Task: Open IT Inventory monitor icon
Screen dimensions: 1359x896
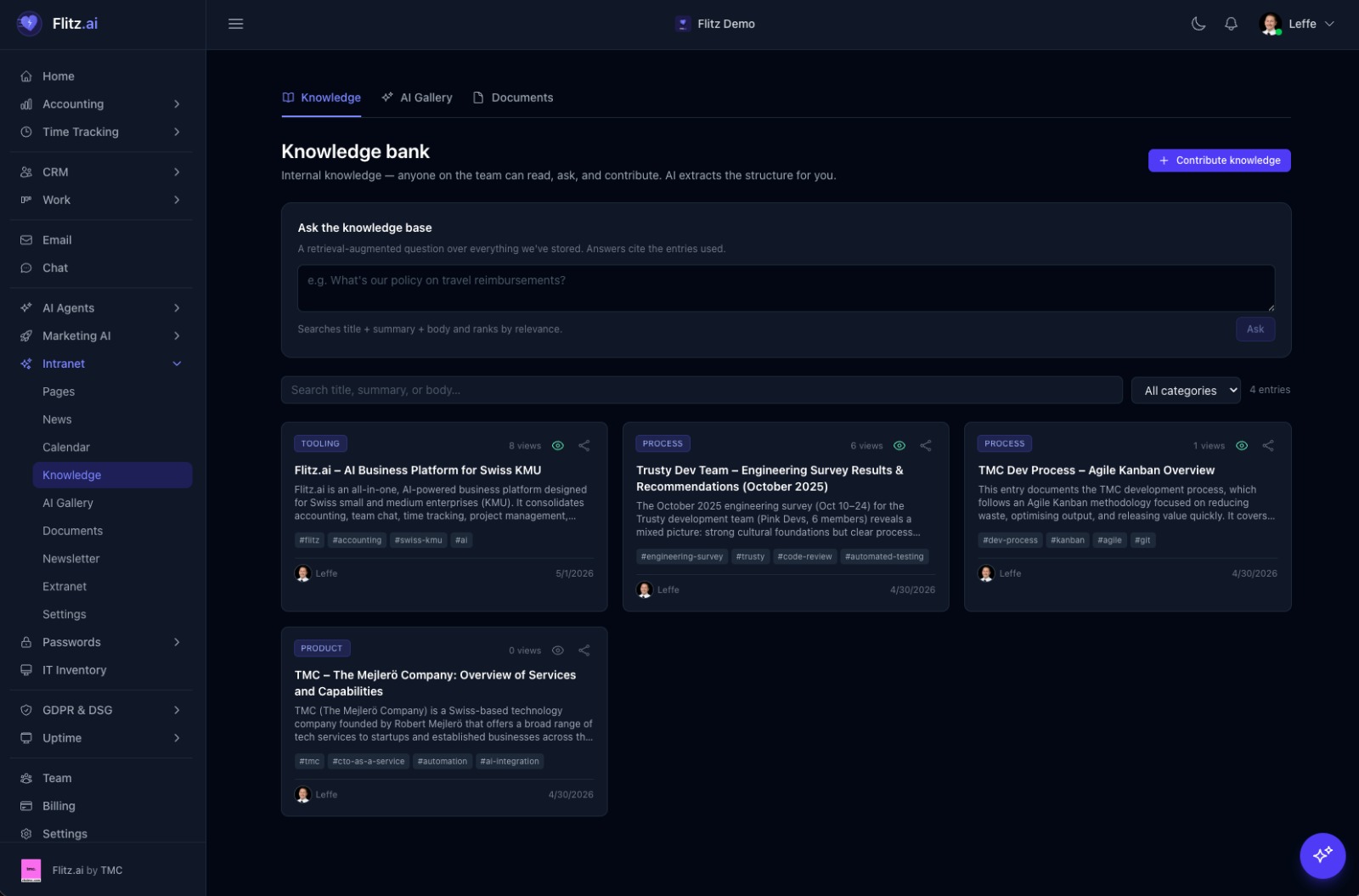Action: pos(26,671)
